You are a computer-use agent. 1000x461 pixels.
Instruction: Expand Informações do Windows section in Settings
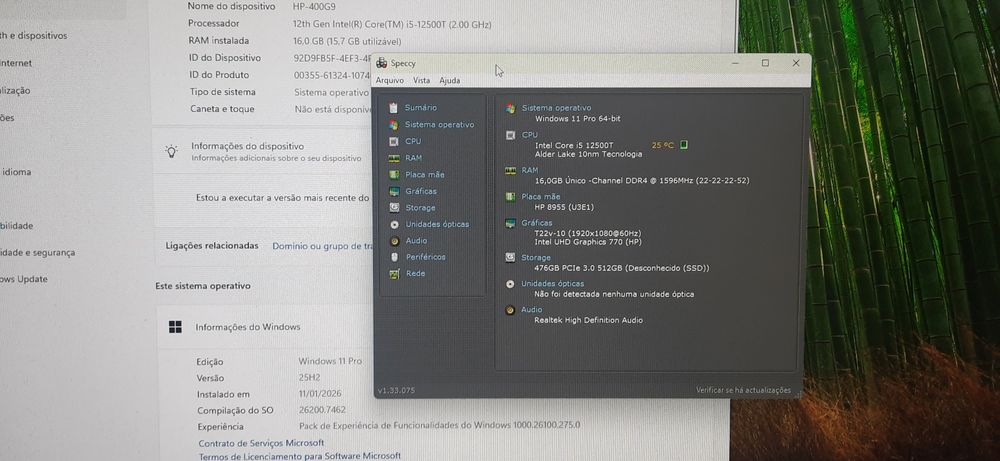(265, 327)
